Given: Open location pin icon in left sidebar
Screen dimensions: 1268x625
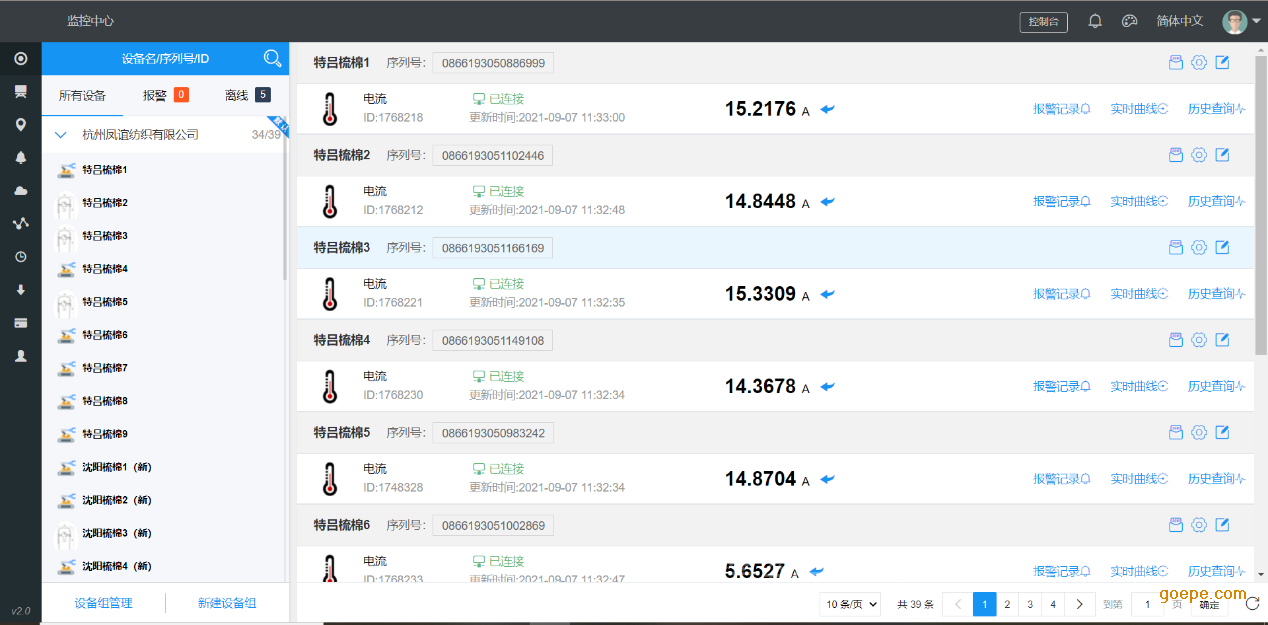Looking at the screenshot, I should [20, 125].
